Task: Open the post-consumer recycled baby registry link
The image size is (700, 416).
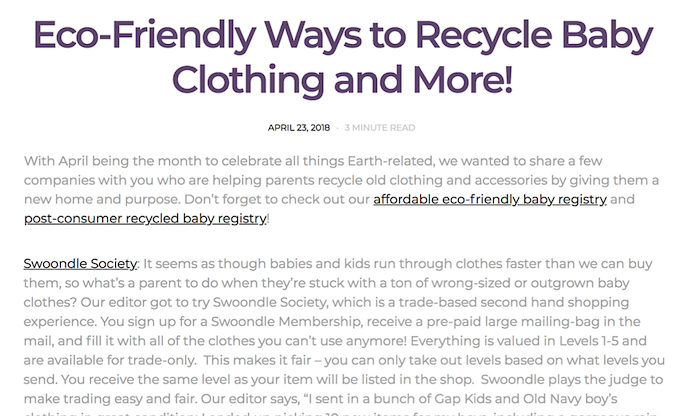Action: (x=145, y=219)
